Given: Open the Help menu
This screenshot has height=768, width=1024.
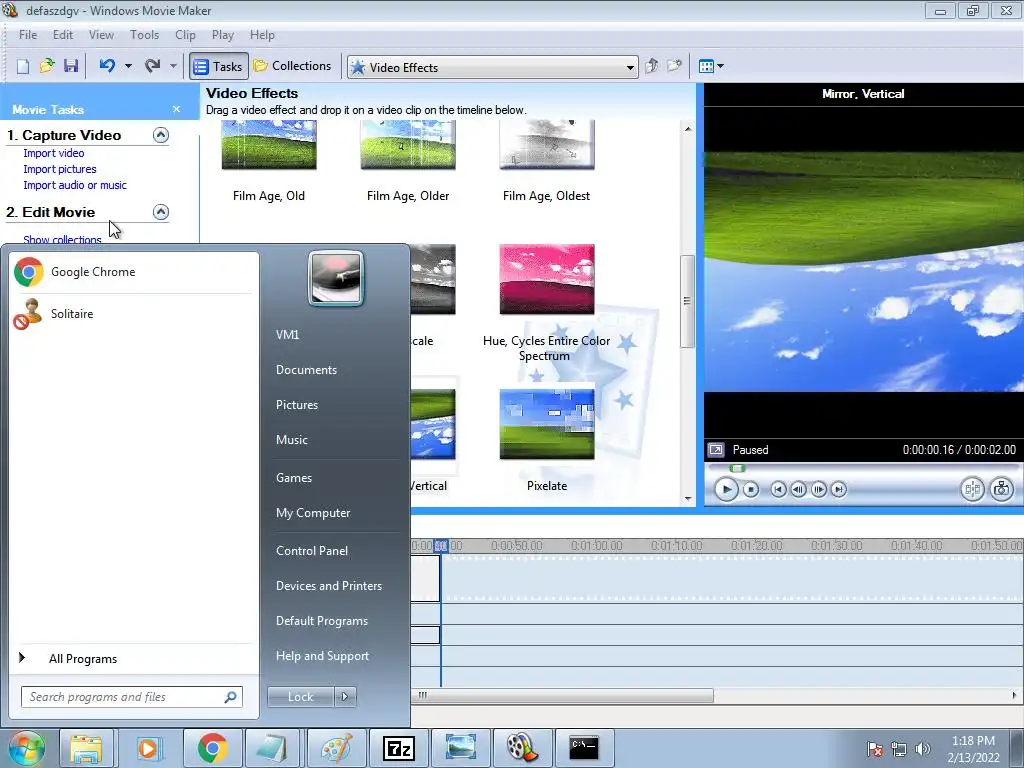Looking at the screenshot, I should (263, 35).
